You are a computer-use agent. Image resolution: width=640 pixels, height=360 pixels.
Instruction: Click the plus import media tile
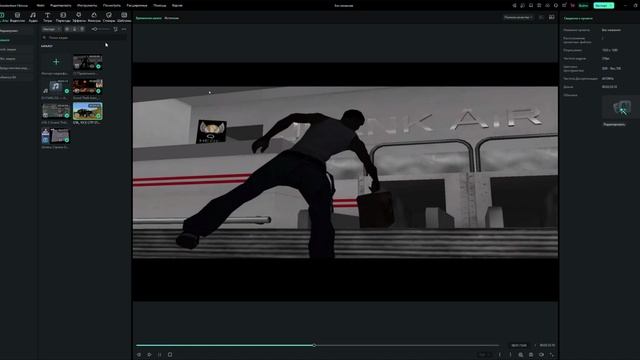point(56,62)
